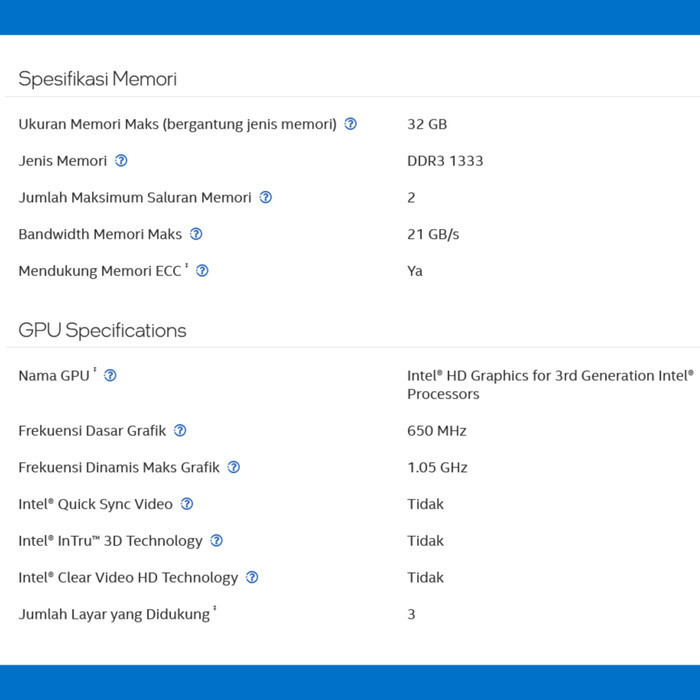The width and height of the screenshot is (700, 700).
Task: Open Bandwidth Memori Maks help tooltip
Action: coord(196,233)
